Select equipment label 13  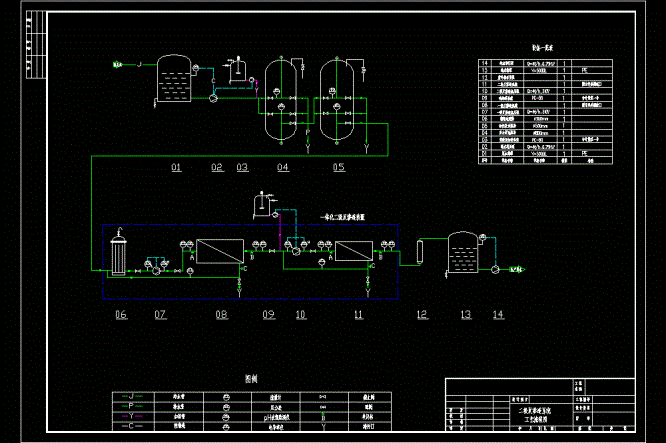click(466, 315)
